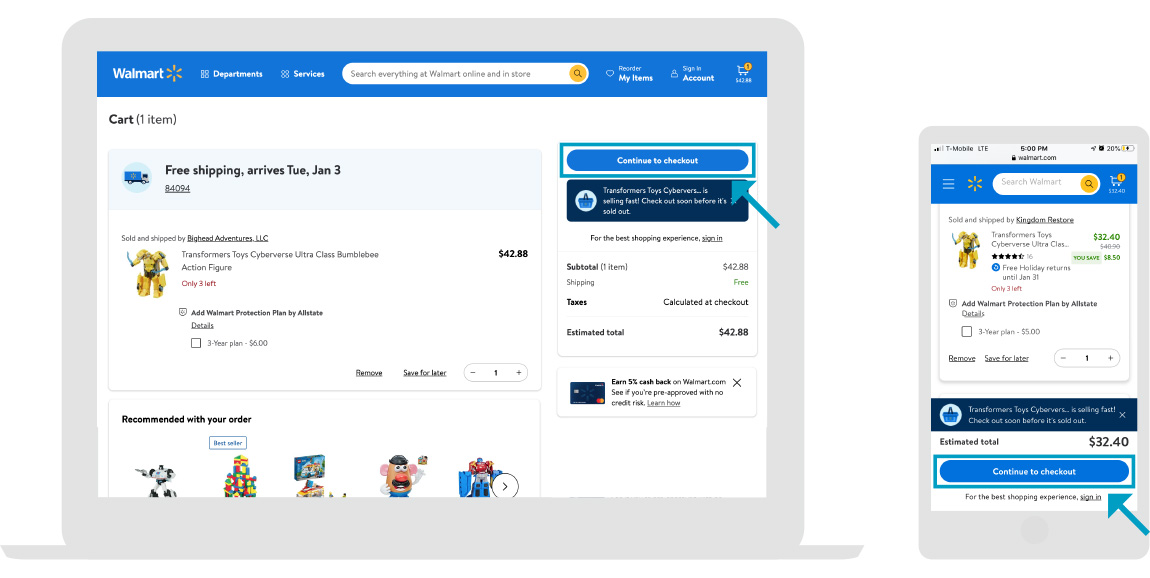Tap yellow search button on phone
This screenshot has height=578, width=1150.
click(1089, 183)
